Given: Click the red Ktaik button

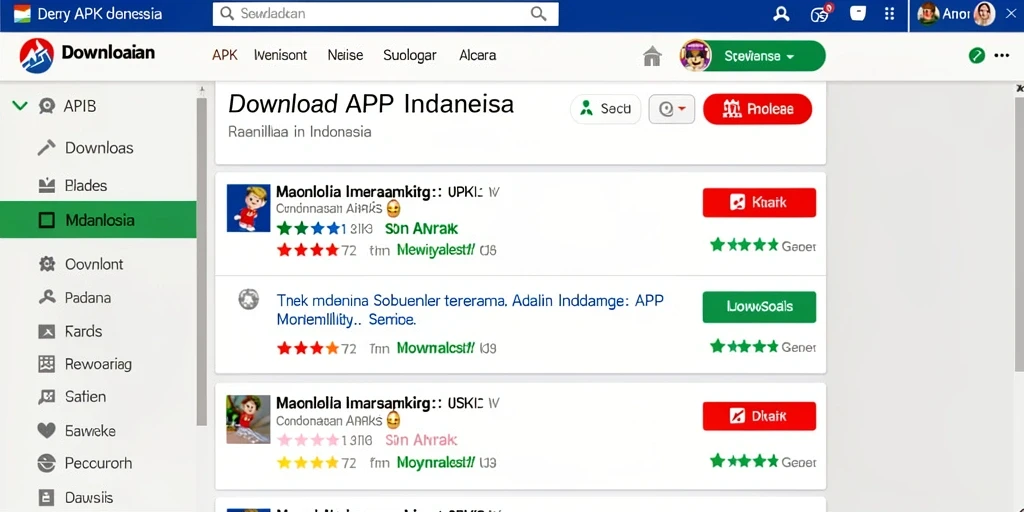Looking at the screenshot, I should click(759, 202).
